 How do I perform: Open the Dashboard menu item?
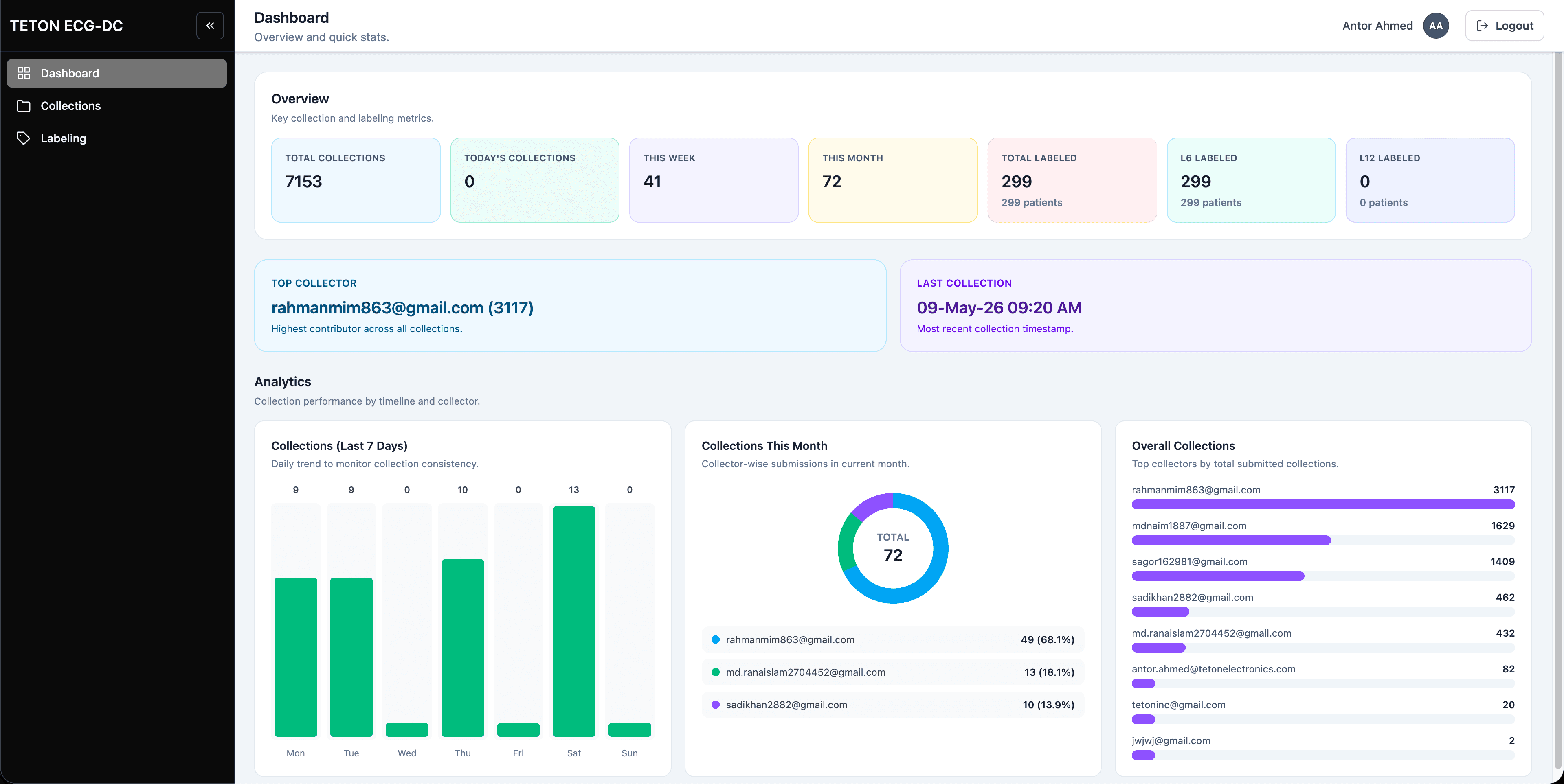[x=116, y=73]
